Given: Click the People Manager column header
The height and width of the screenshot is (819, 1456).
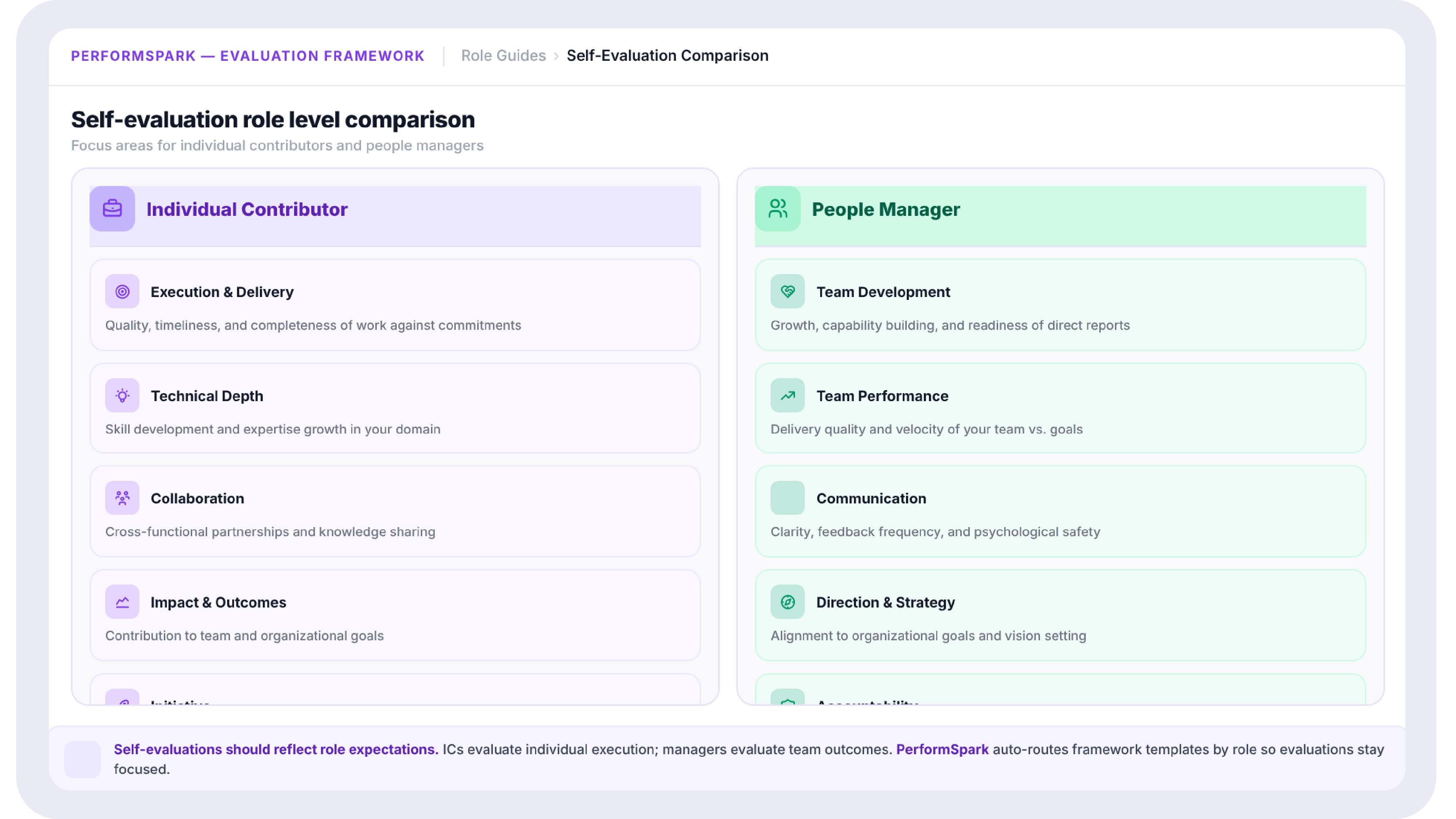Looking at the screenshot, I should click(x=1060, y=216).
